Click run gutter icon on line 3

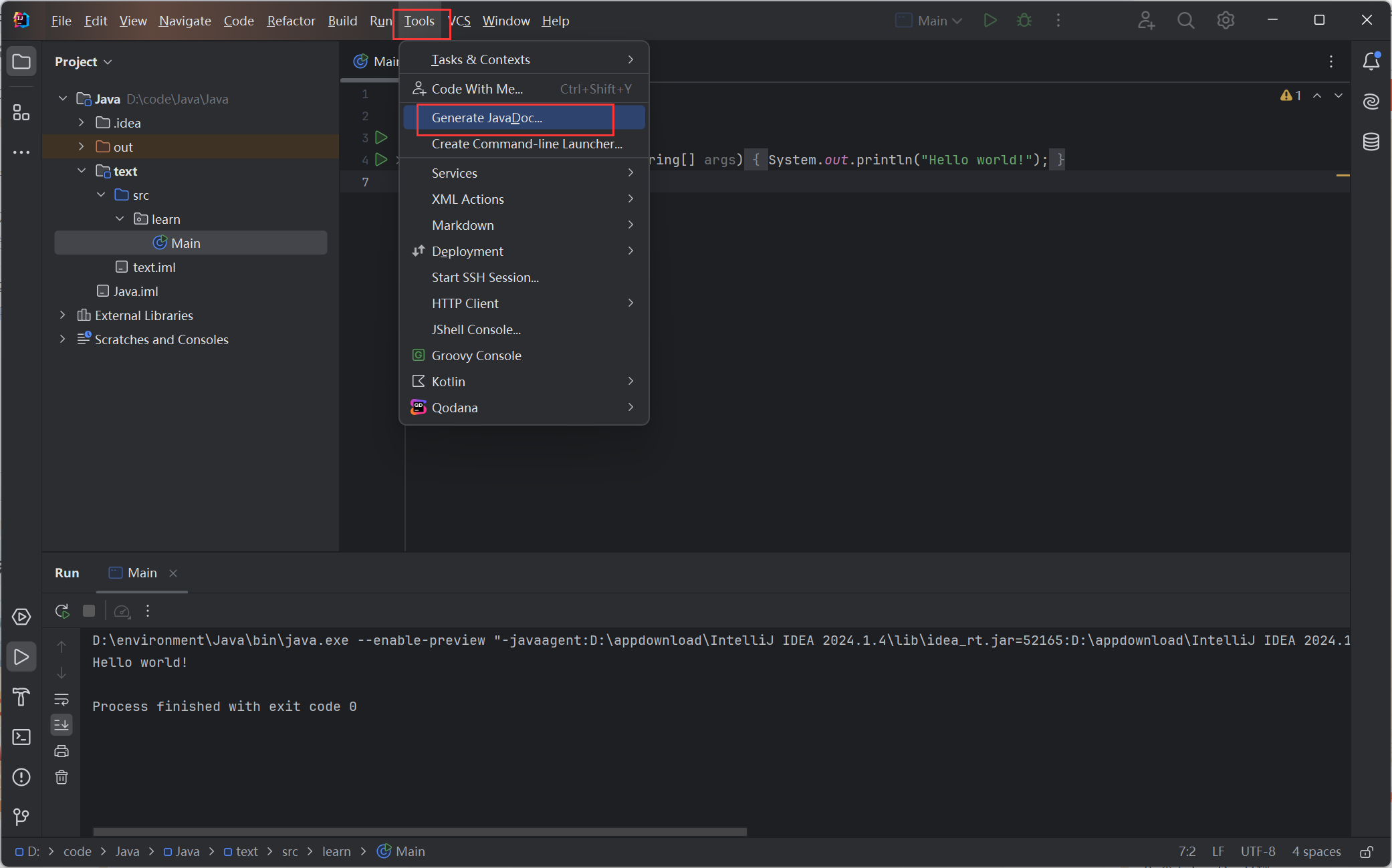pyautogui.click(x=381, y=138)
